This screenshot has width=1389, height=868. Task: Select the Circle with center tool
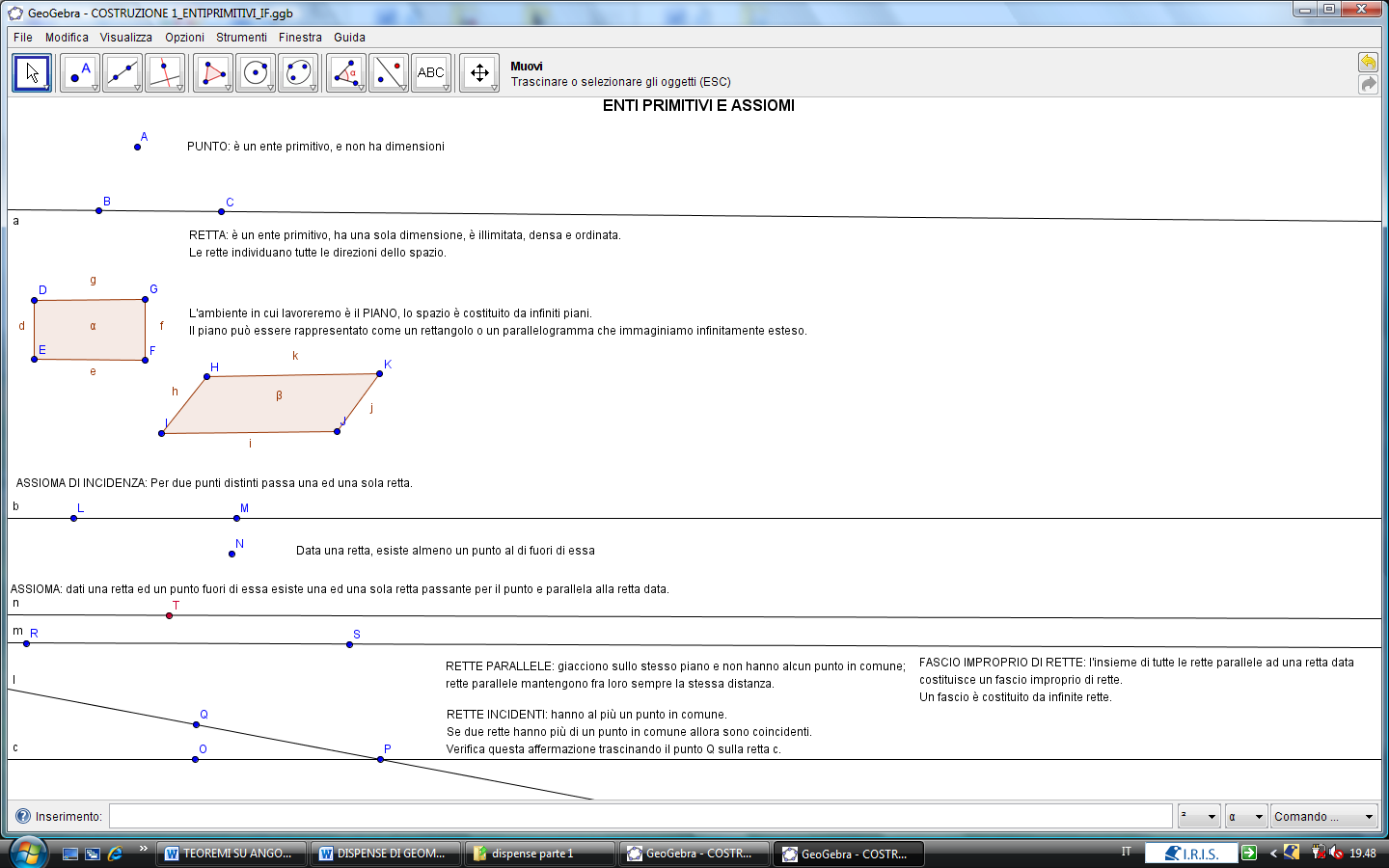tap(256, 72)
